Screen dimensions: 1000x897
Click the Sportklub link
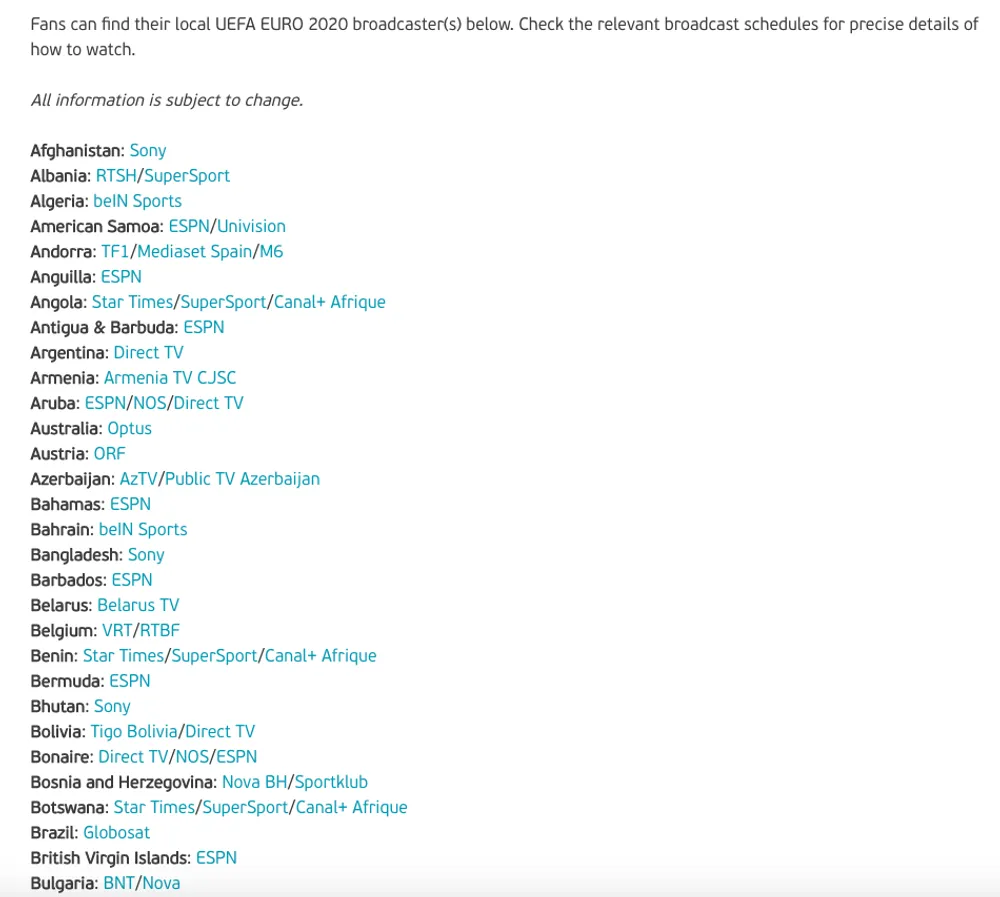(331, 782)
